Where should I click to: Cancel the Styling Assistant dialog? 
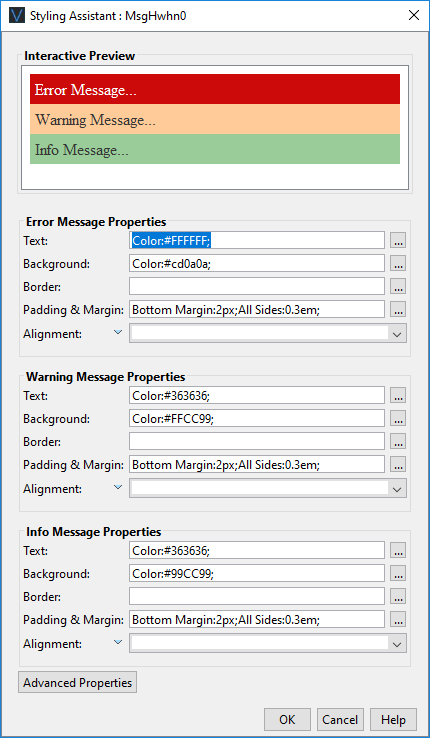pyautogui.click(x=340, y=720)
